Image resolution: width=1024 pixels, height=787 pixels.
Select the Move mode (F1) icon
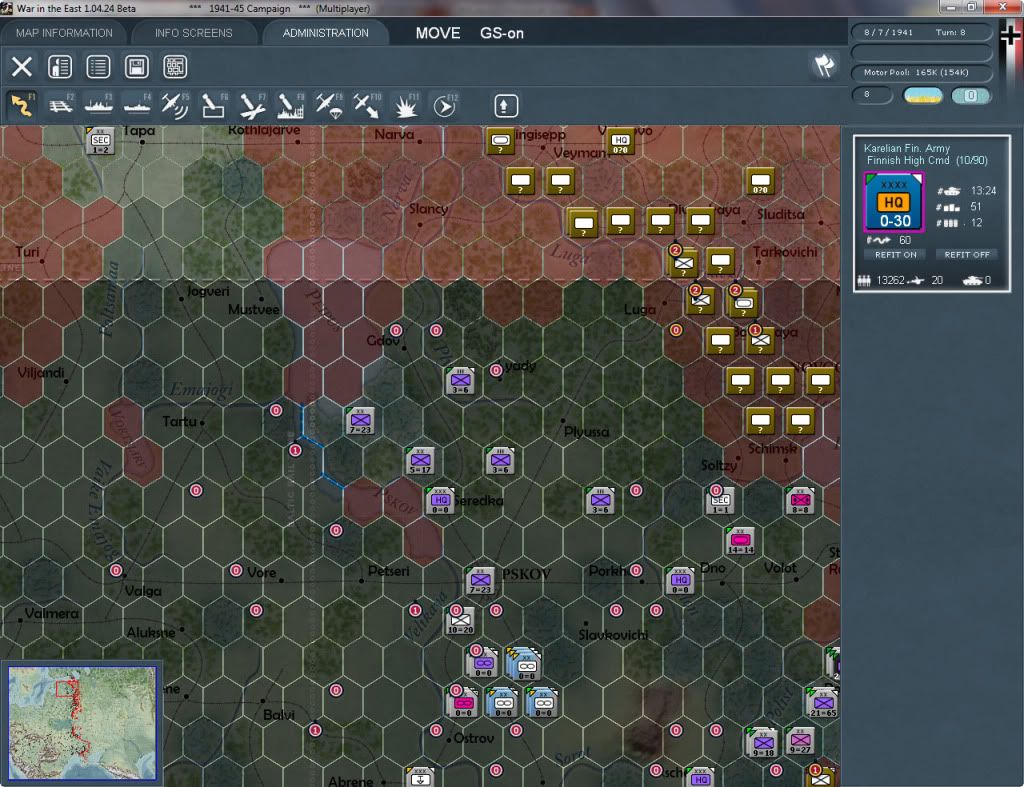(x=22, y=105)
